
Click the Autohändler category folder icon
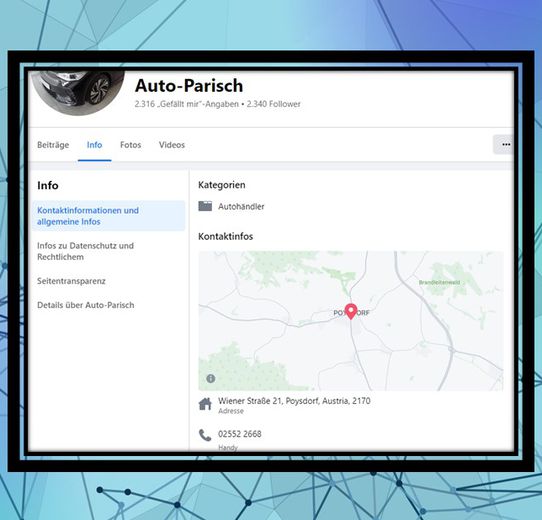coord(205,206)
